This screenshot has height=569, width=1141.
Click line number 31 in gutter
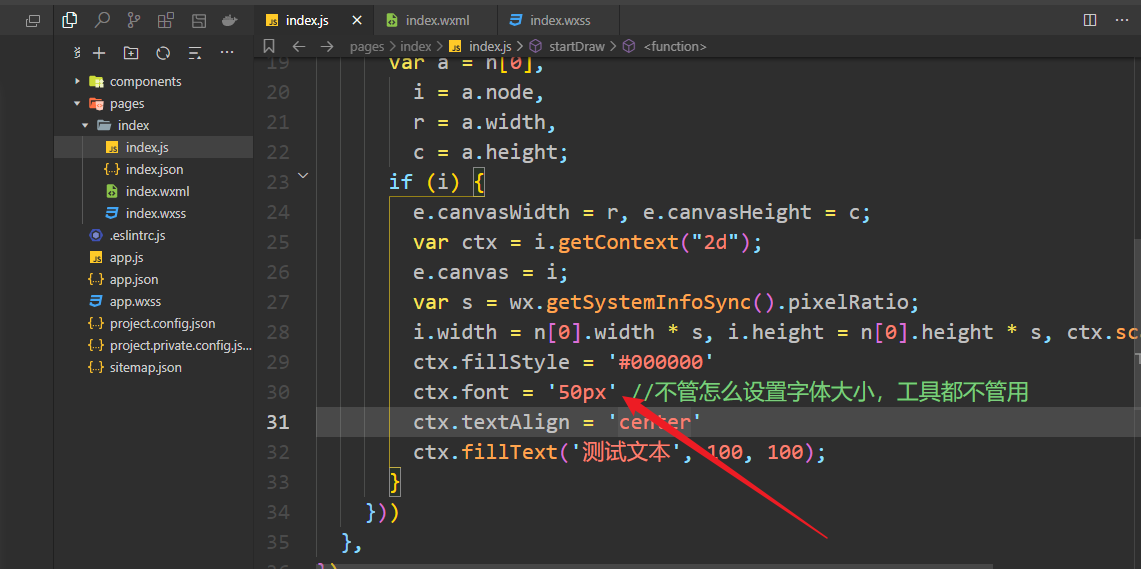pyautogui.click(x=277, y=422)
